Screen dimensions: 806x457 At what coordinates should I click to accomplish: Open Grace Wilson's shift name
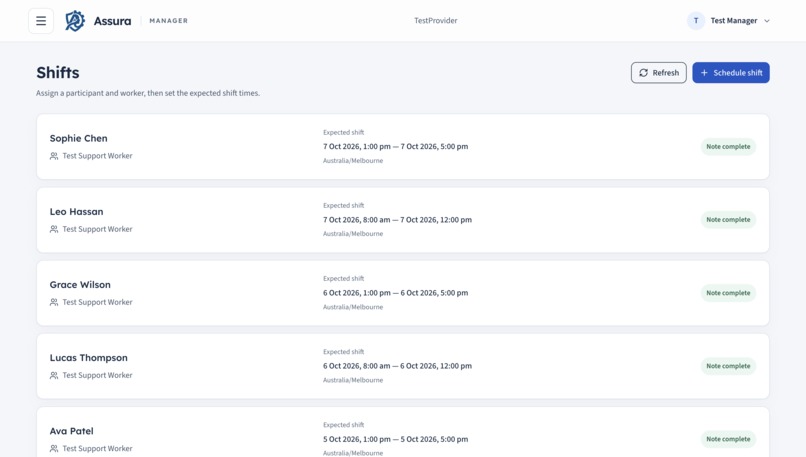(80, 285)
